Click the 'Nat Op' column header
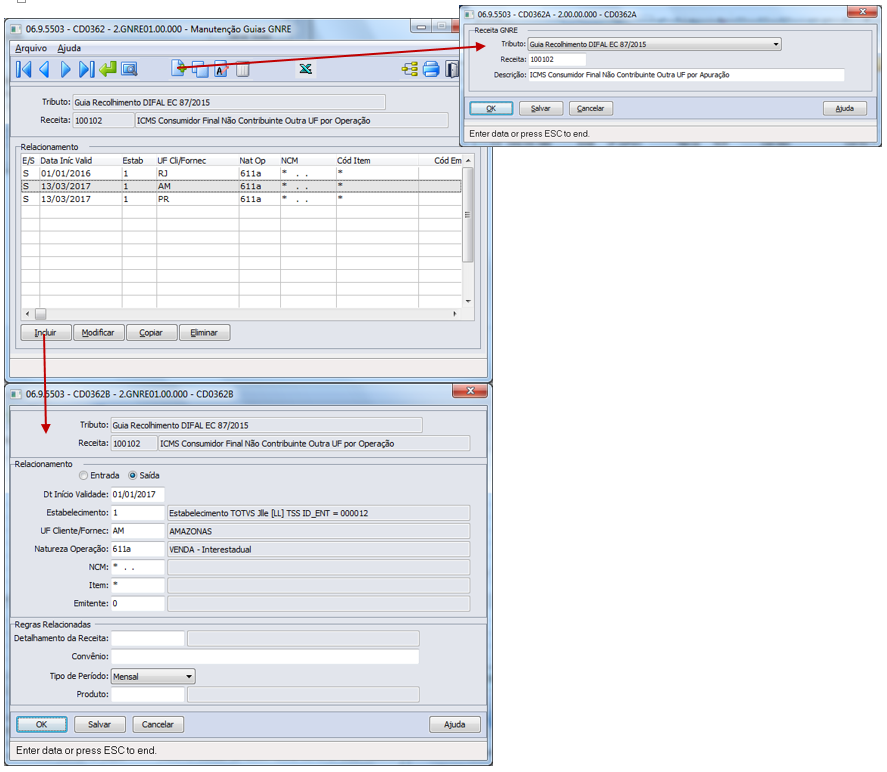Image resolution: width=887 pixels, height=772 pixels. (x=259, y=161)
